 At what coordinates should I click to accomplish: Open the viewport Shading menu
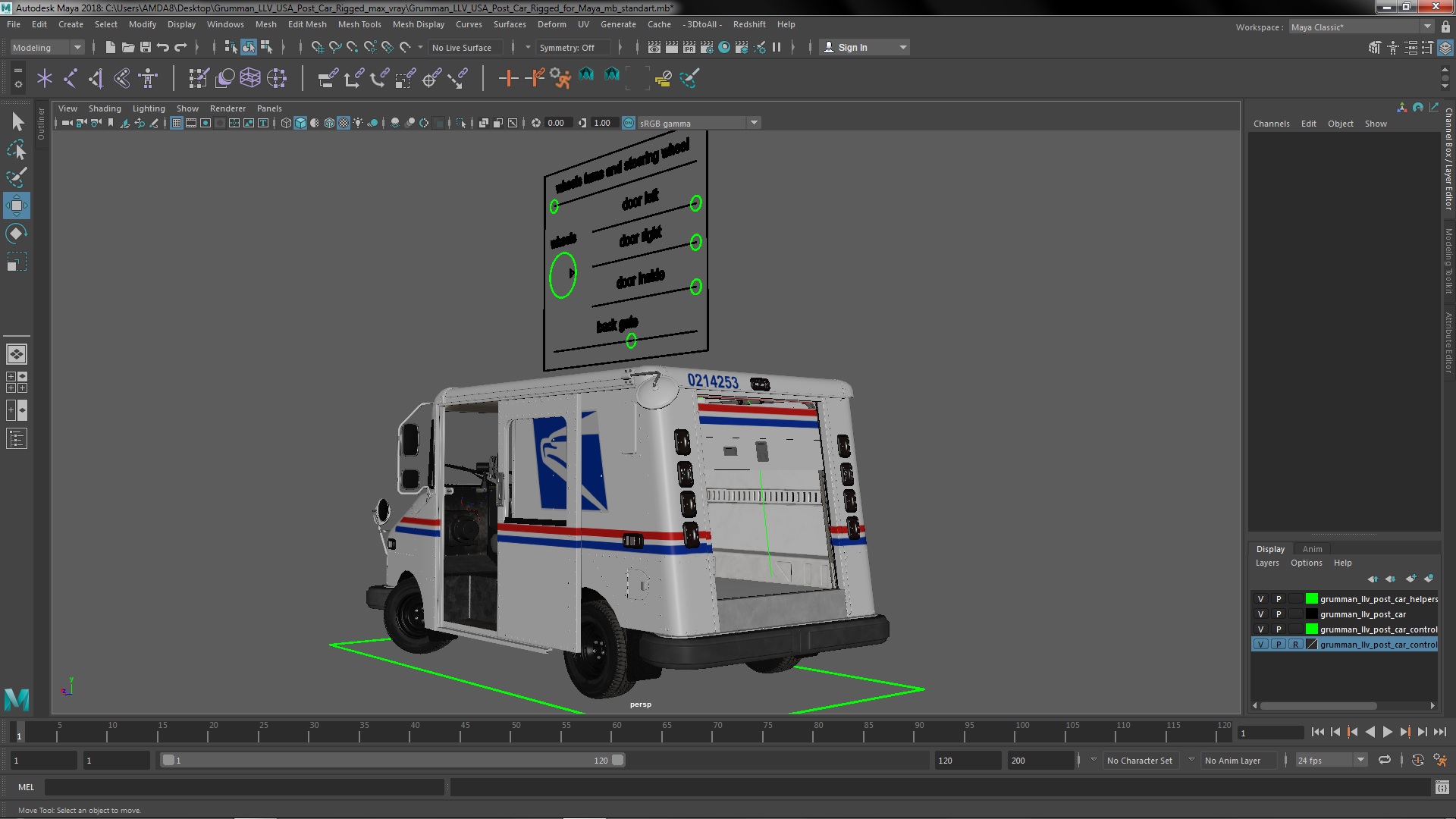[105, 108]
